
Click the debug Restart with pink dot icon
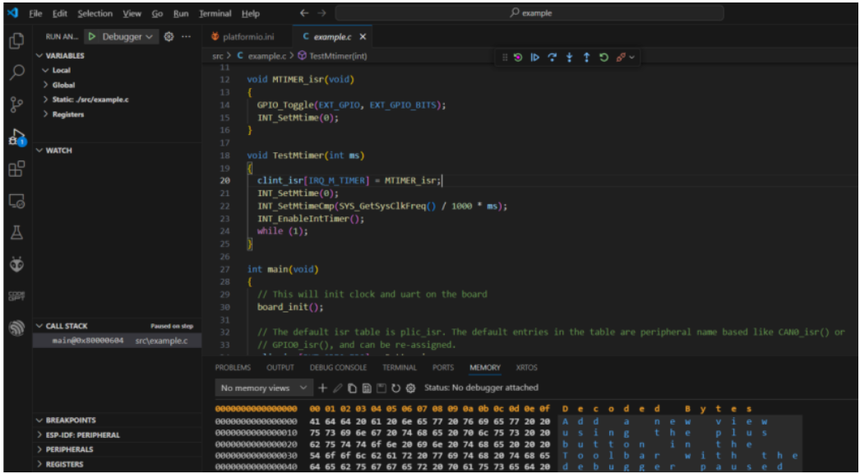tap(518, 57)
